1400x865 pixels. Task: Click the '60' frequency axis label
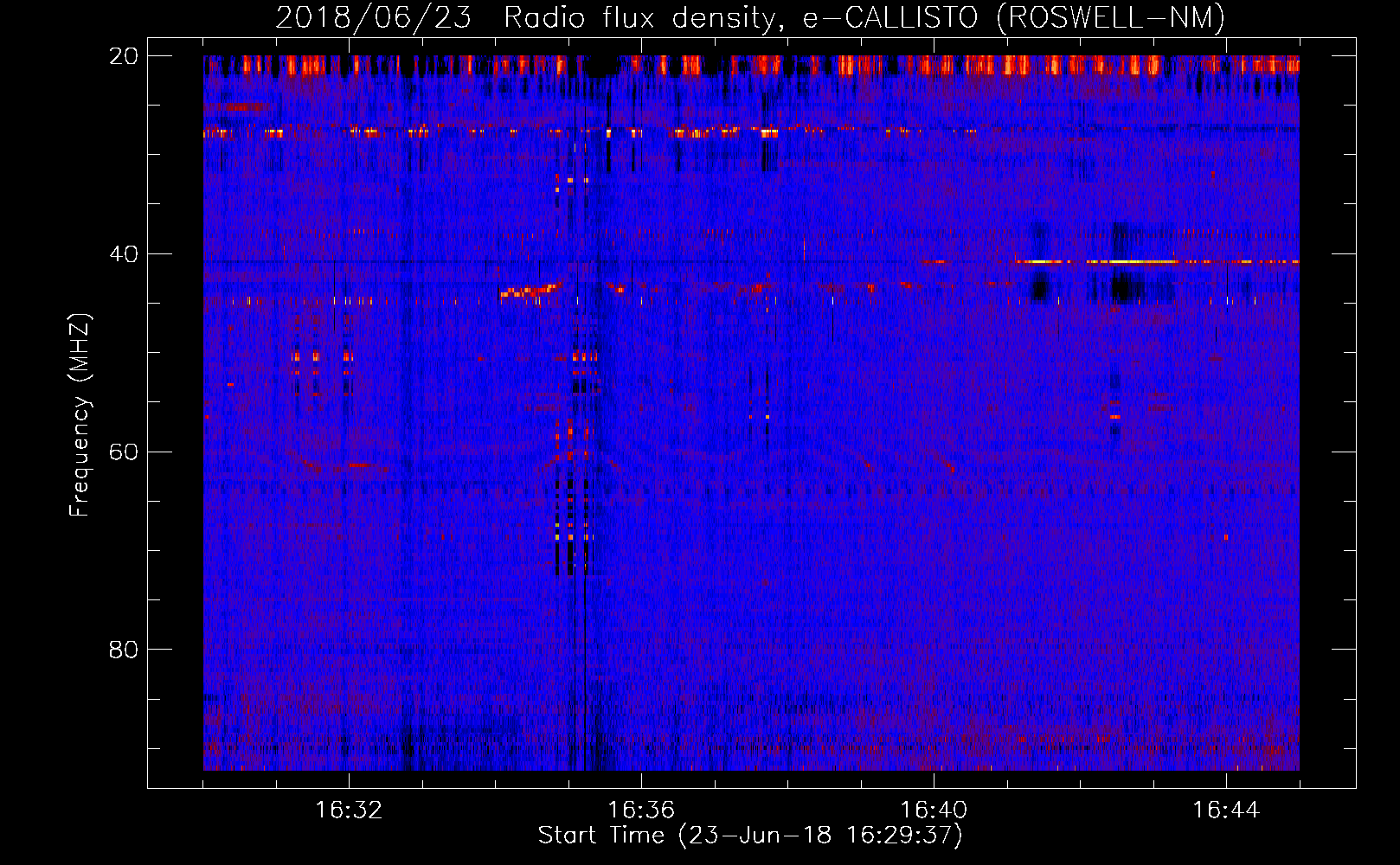click(123, 452)
